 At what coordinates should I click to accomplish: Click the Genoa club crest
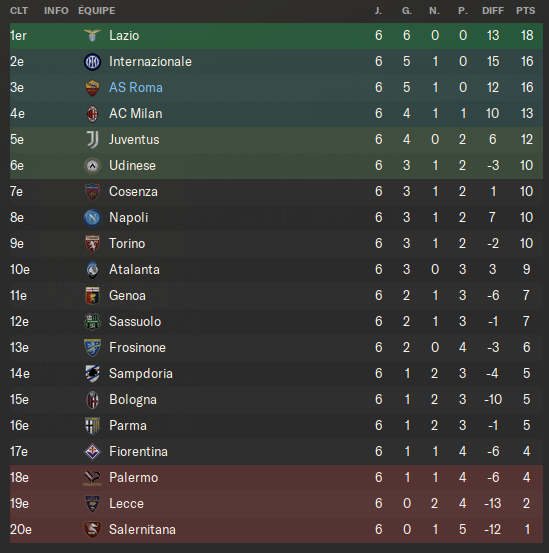coord(92,296)
